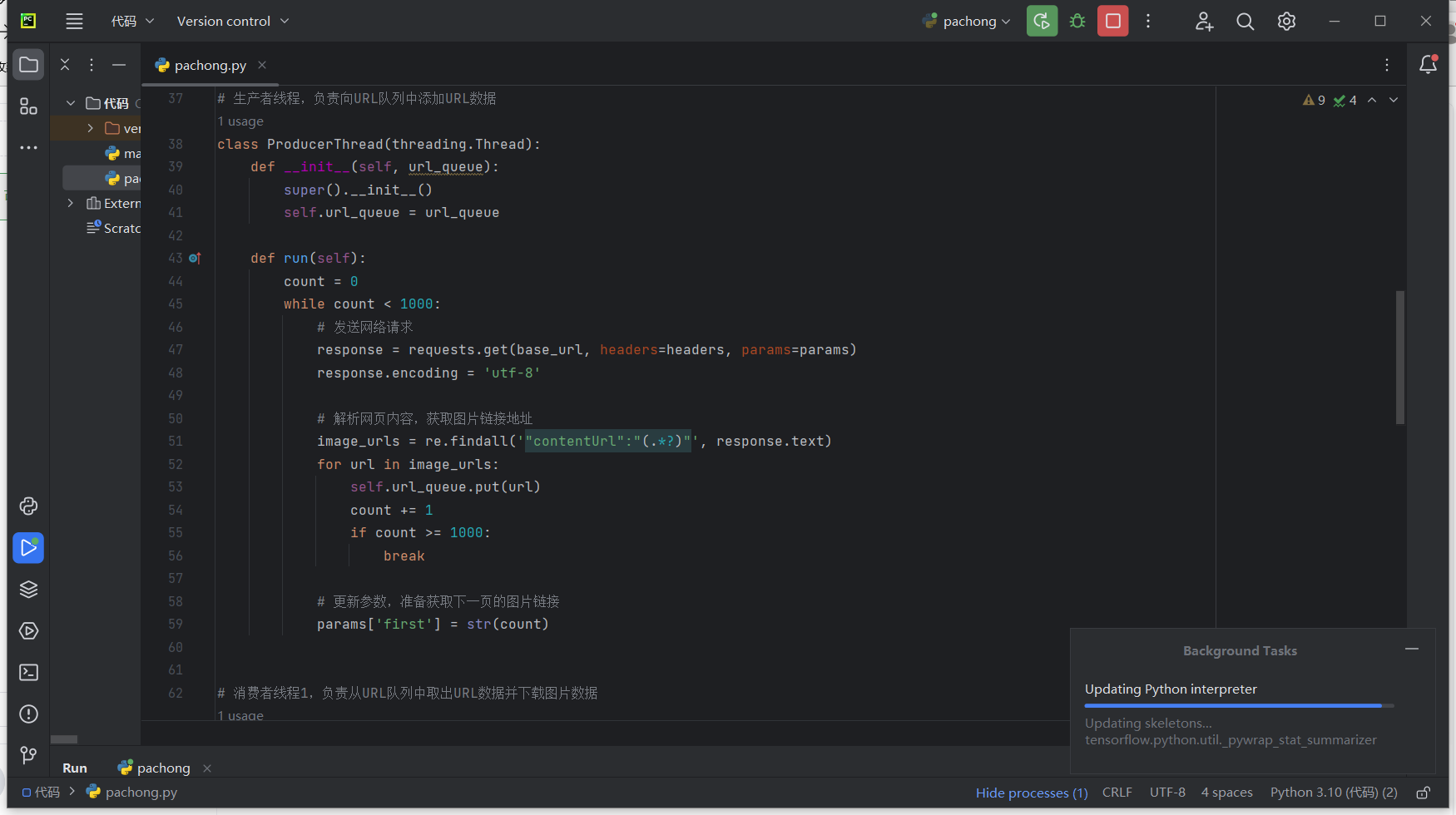Open the 代码 project dropdown
The image size is (1456, 815).
(x=132, y=22)
